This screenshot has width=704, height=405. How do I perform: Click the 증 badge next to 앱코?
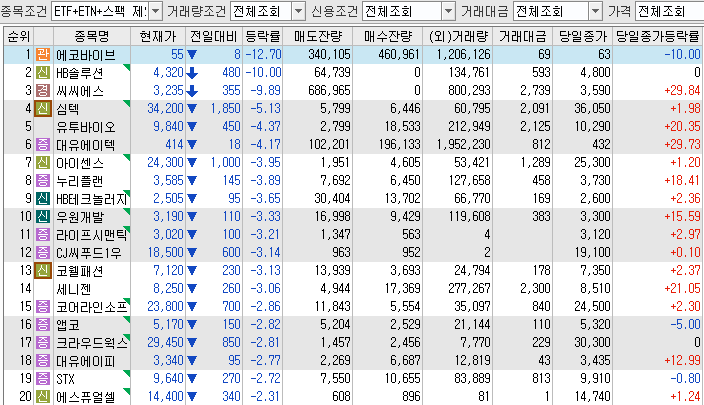tap(43, 325)
